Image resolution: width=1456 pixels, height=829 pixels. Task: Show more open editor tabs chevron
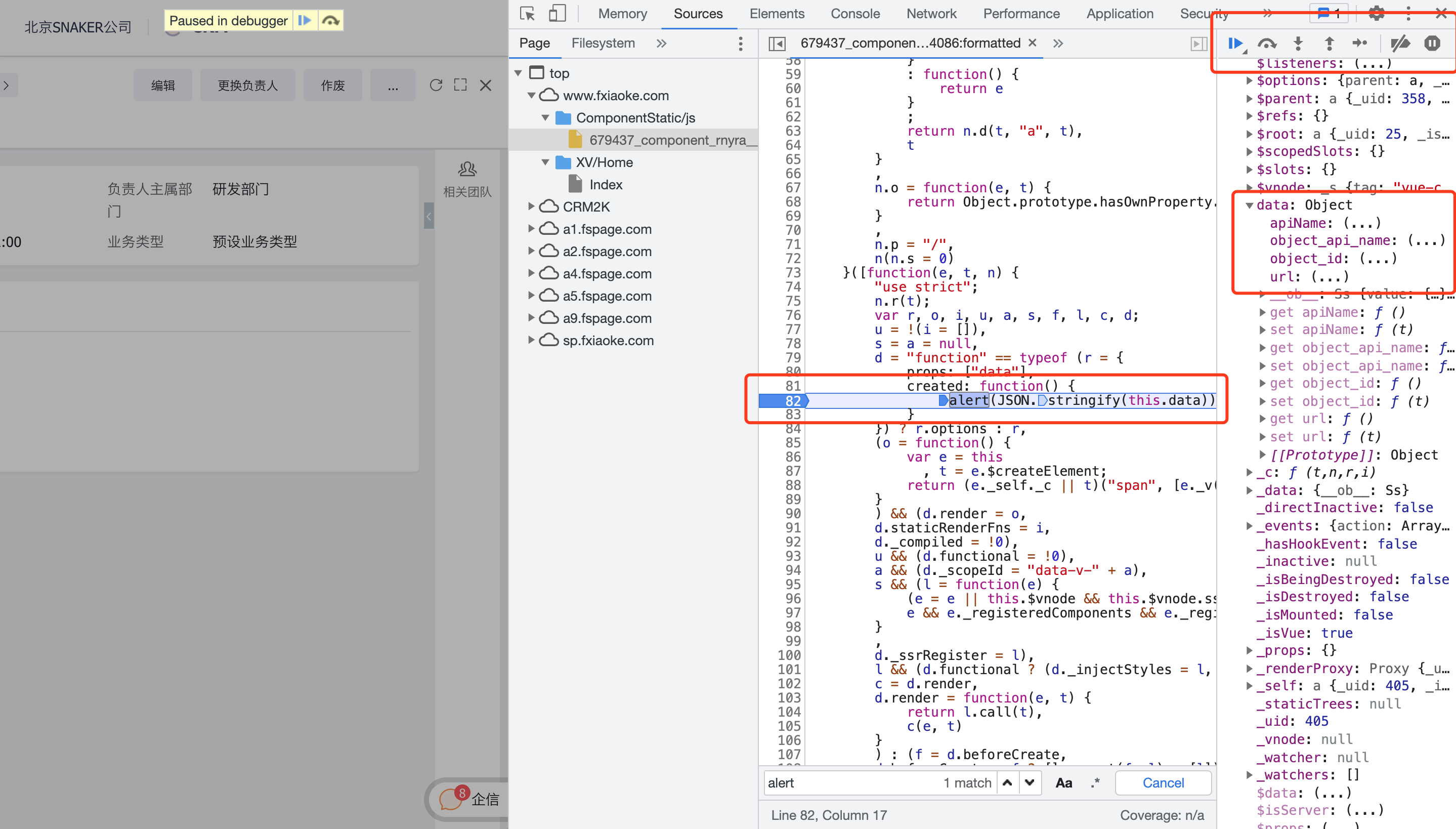pyautogui.click(x=1058, y=44)
